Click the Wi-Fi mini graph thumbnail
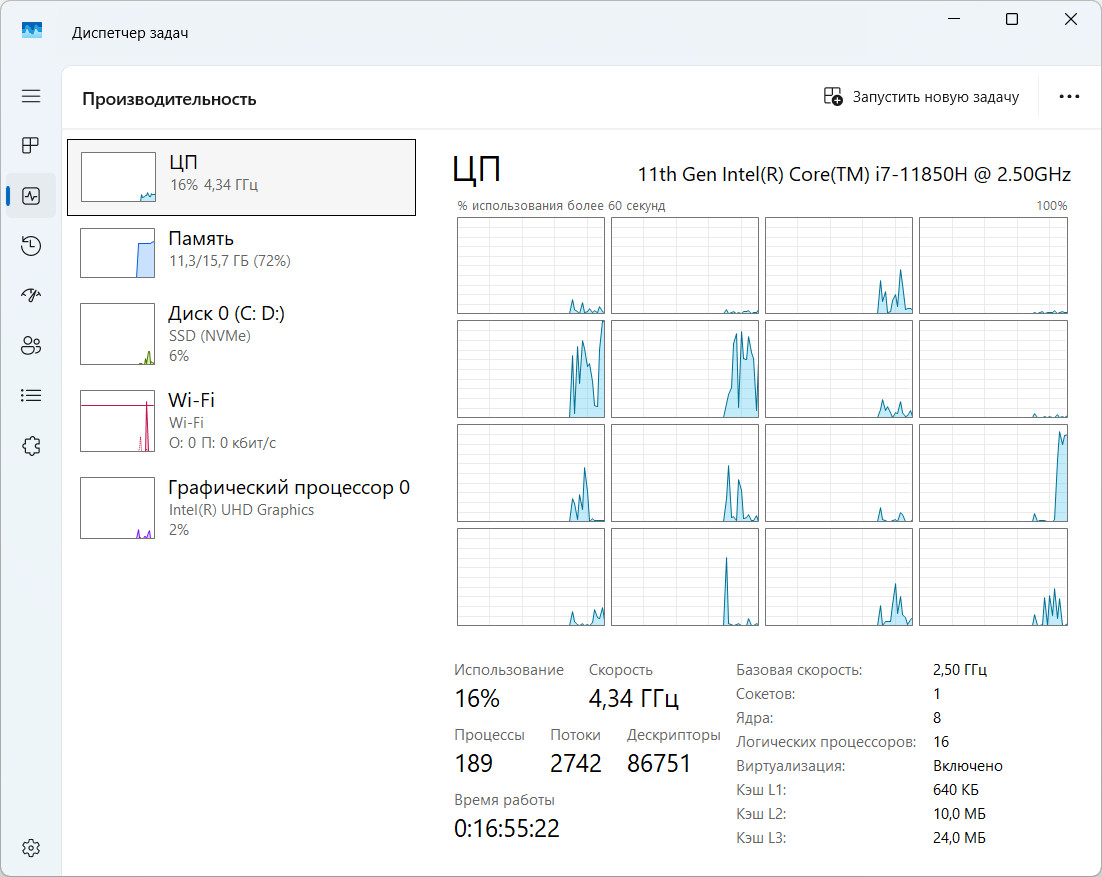 click(x=118, y=421)
